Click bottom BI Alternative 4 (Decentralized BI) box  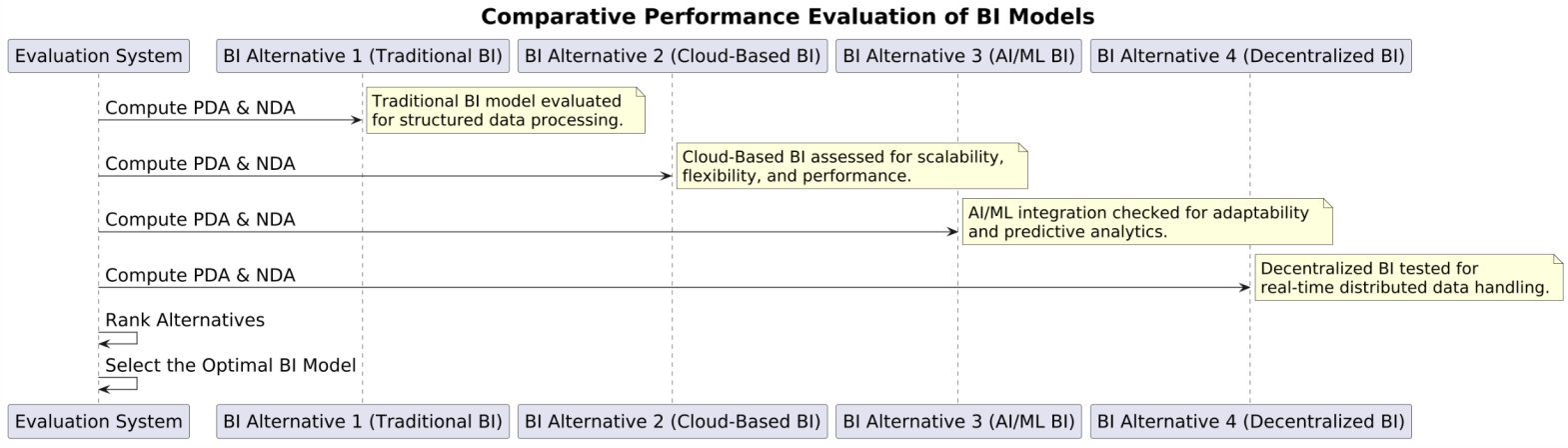(1250, 422)
